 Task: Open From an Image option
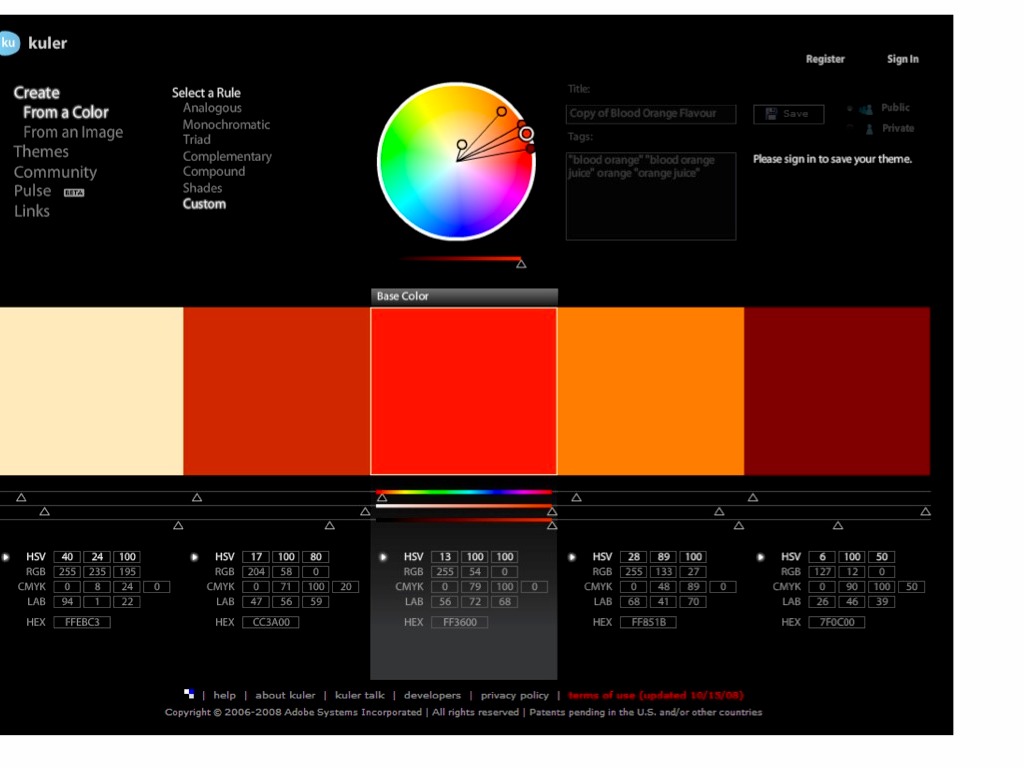[73, 132]
